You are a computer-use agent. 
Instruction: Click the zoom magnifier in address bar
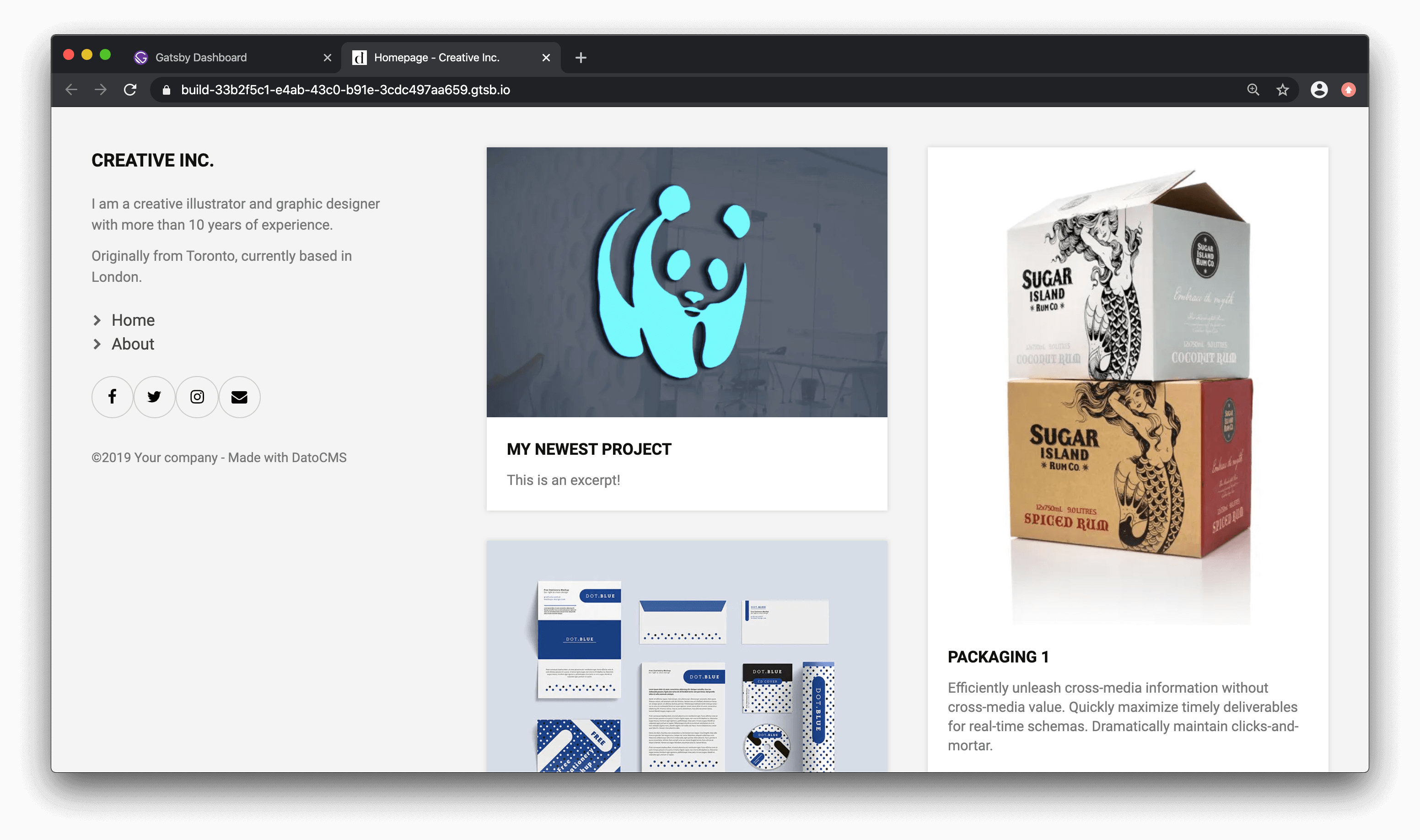tap(1253, 90)
